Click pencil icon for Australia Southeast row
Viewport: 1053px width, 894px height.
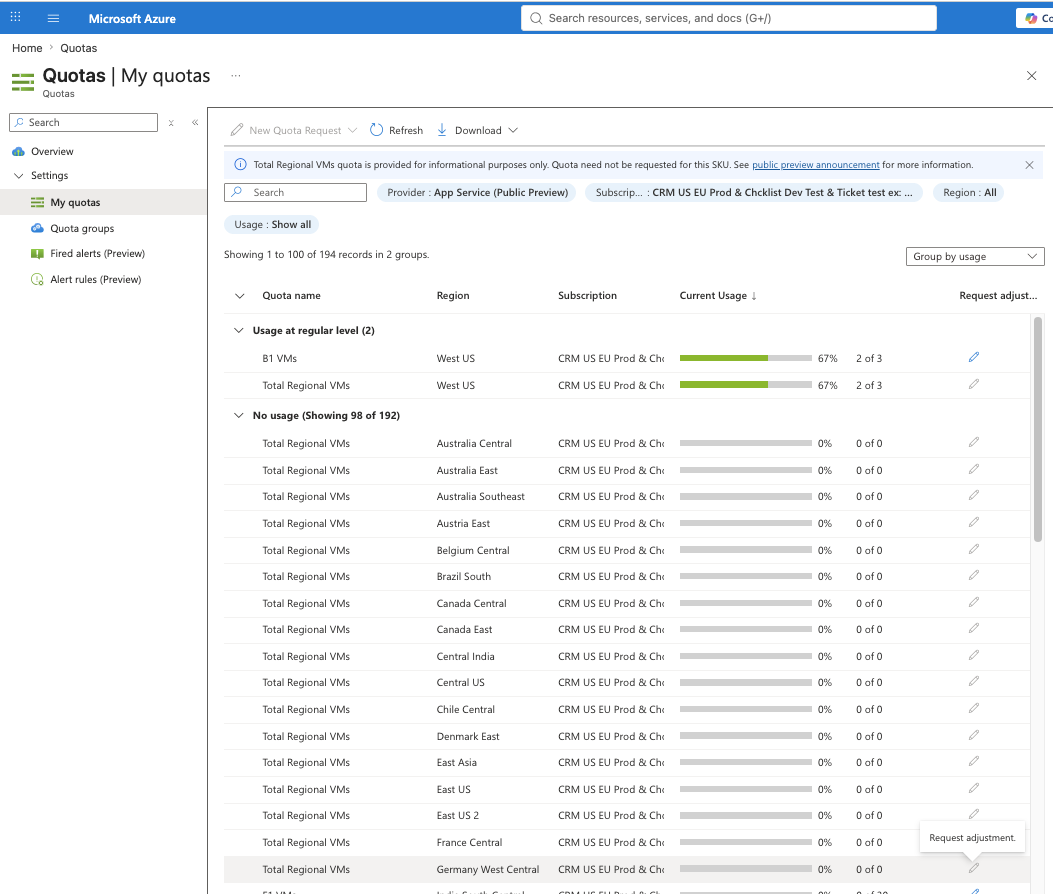click(x=974, y=495)
